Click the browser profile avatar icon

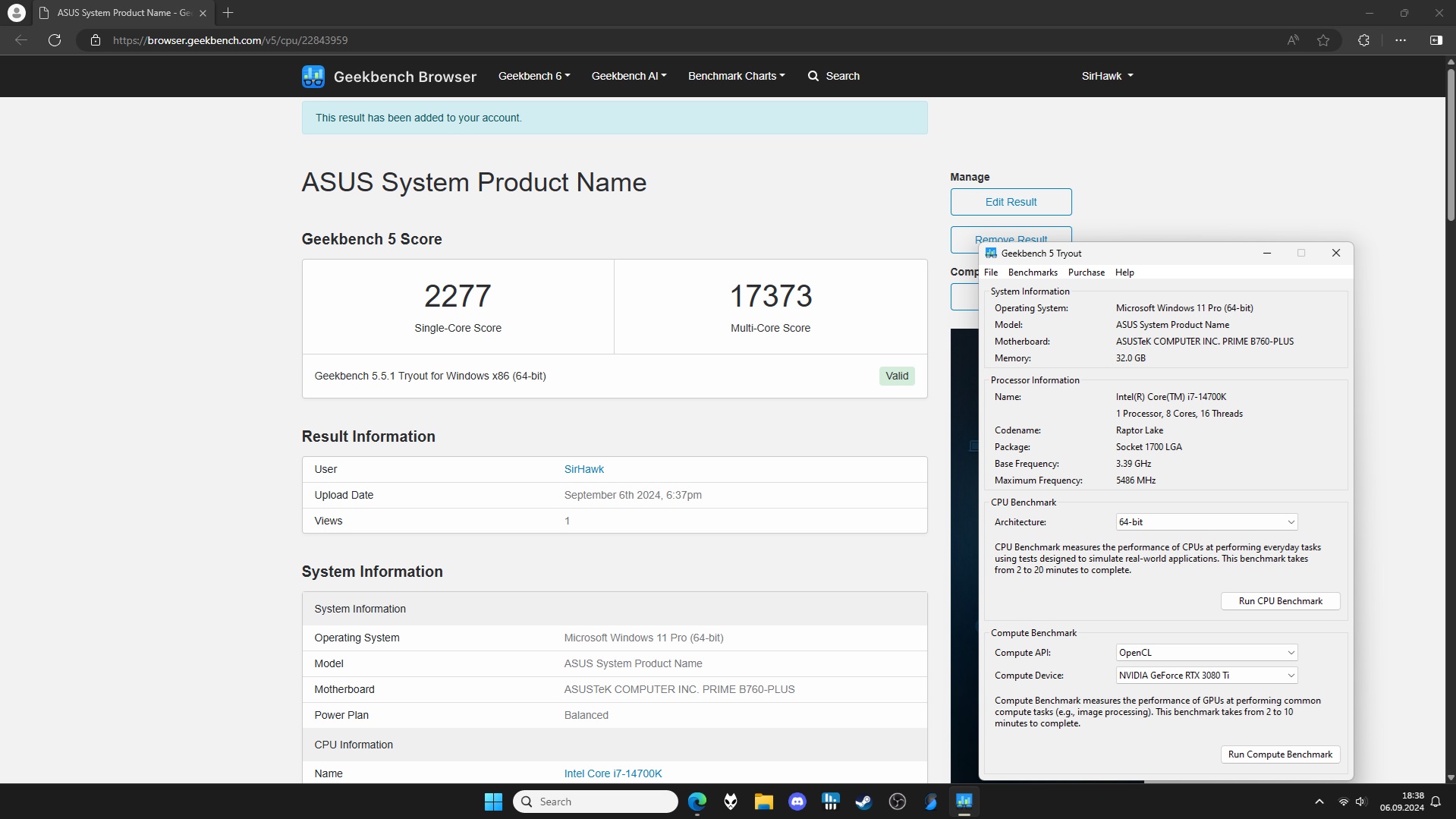coord(16,13)
